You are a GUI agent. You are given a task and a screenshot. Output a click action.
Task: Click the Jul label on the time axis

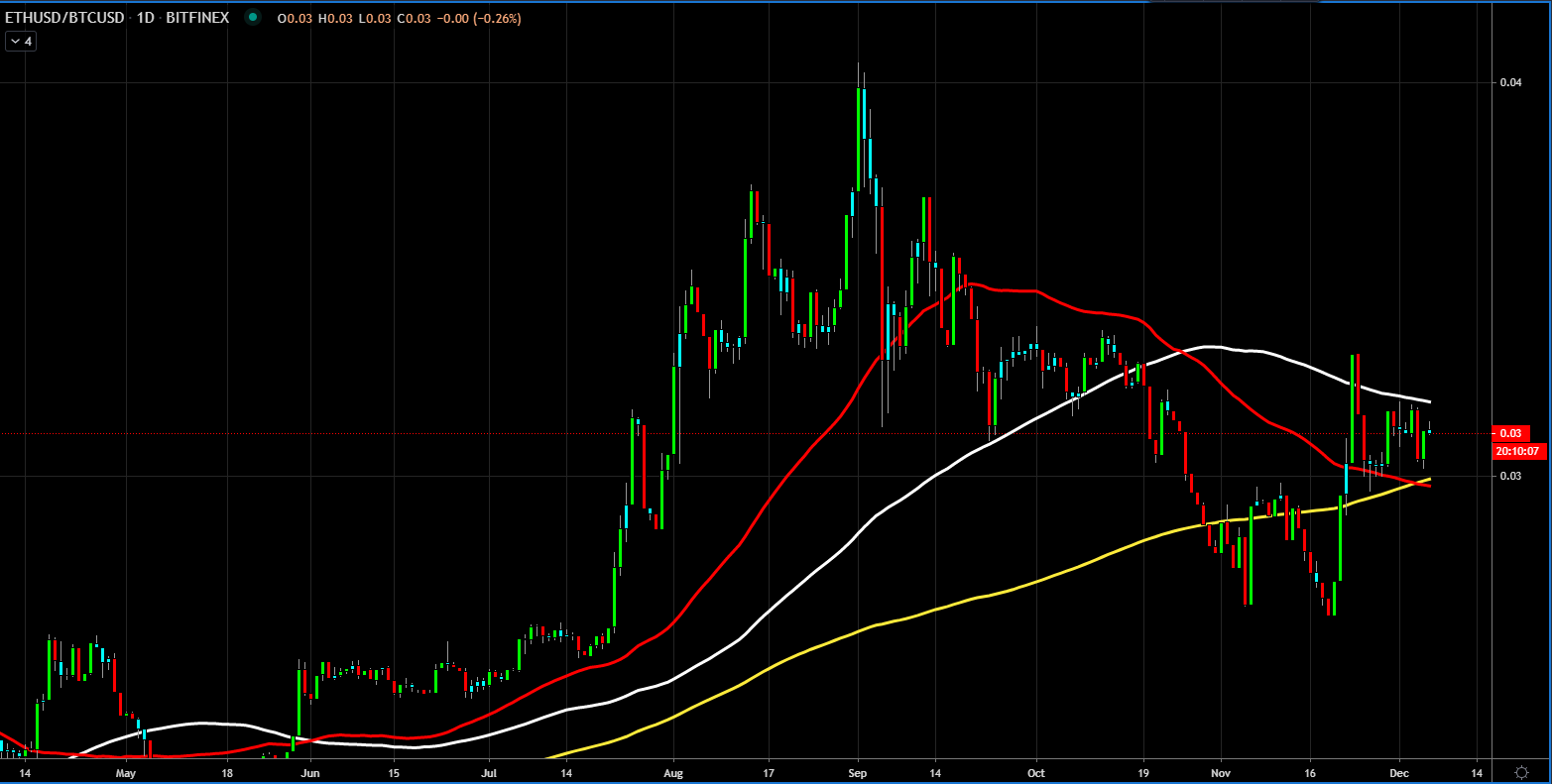(x=490, y=772)
